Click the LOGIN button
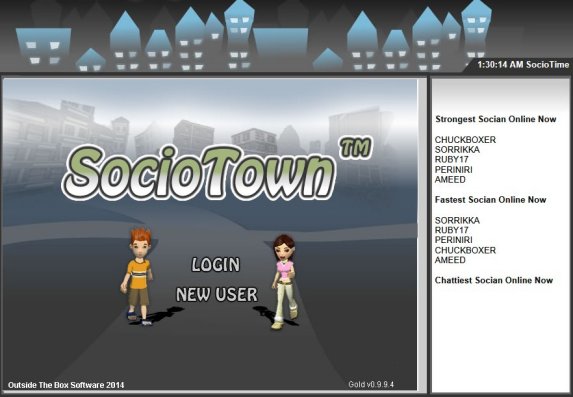The height and width of the screenshot is (397, 573). click(216, 264)
